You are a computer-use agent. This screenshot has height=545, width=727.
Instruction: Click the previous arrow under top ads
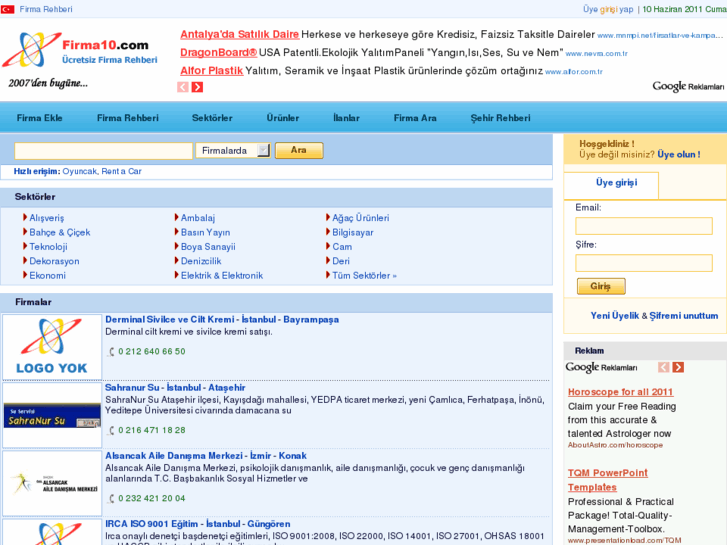tap(183, 87)
